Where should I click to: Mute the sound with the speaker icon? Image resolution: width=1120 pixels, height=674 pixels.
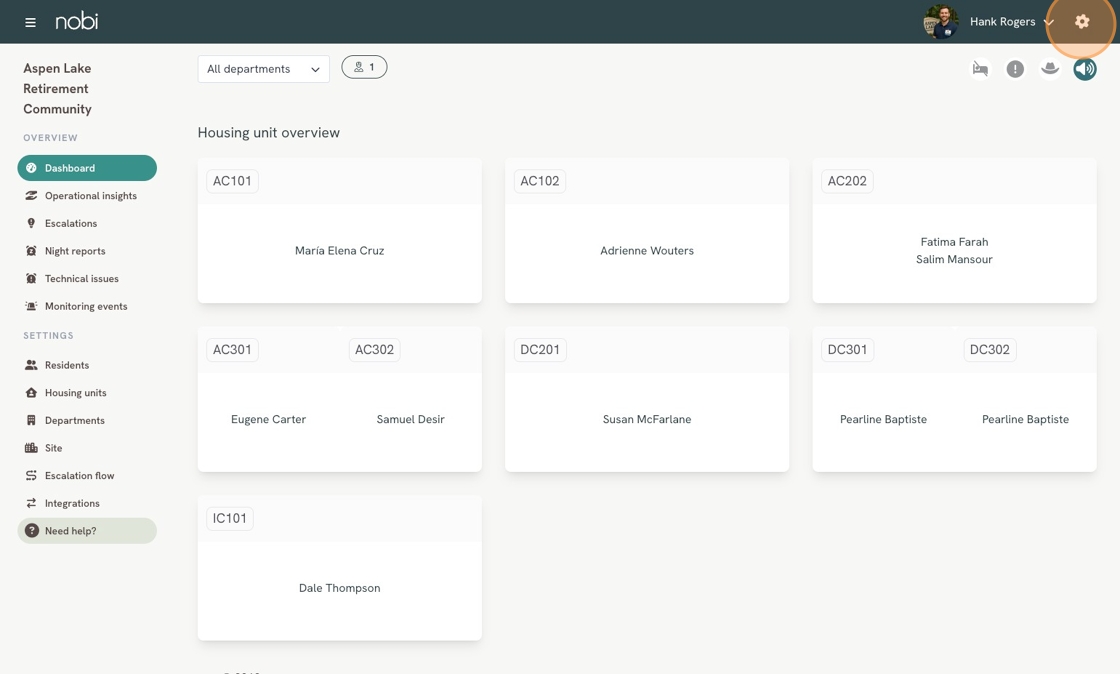click(x=1085, y=69)
